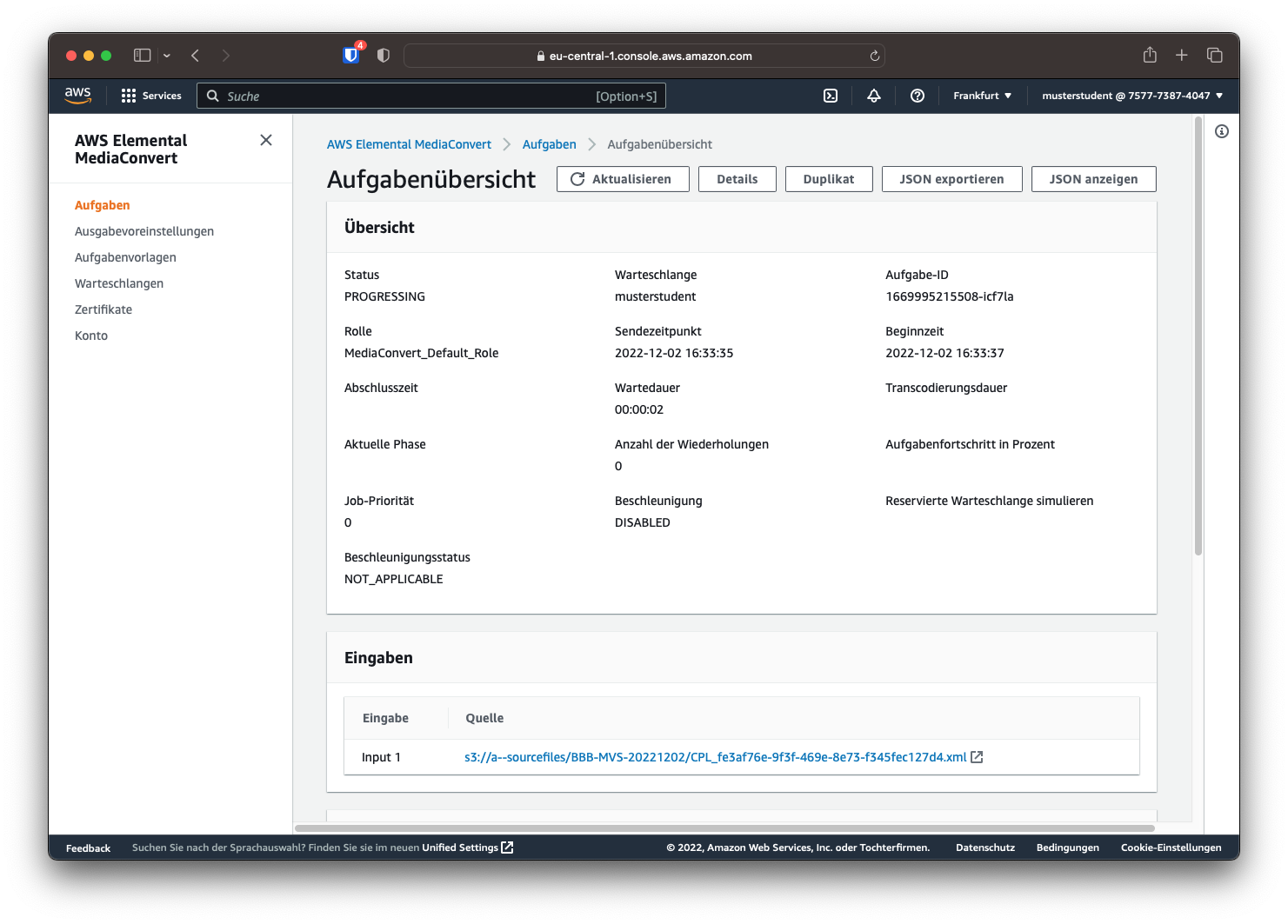Open the Services grid menu
This screenshot has width=1288, height=924.
[151, 96]
